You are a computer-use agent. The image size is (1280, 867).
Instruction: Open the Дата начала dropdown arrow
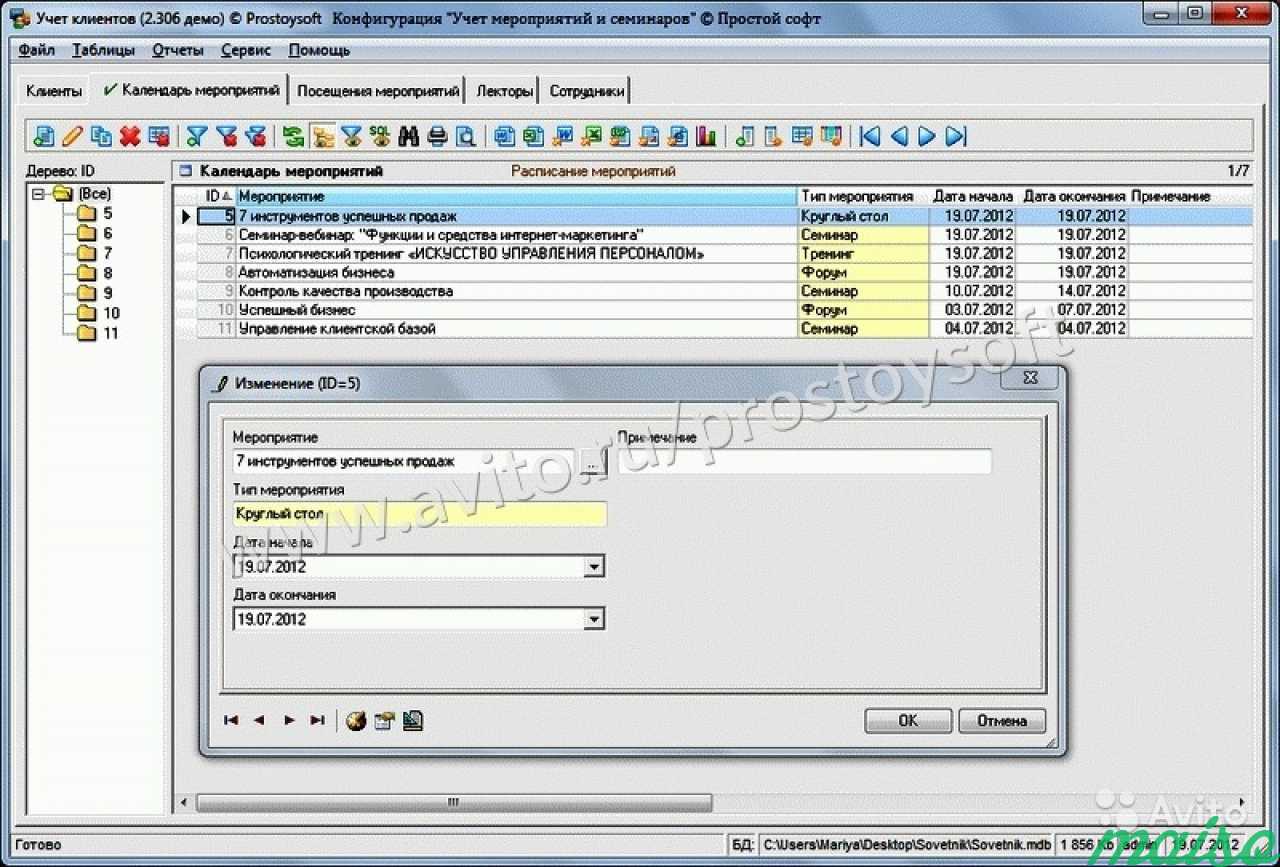(x=594, y=567)
